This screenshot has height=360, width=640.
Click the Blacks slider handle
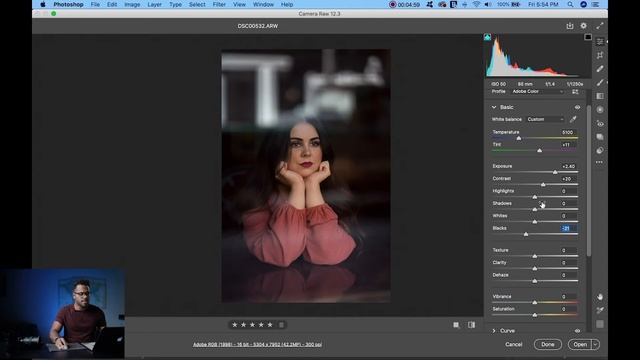[x=526, y=234]
